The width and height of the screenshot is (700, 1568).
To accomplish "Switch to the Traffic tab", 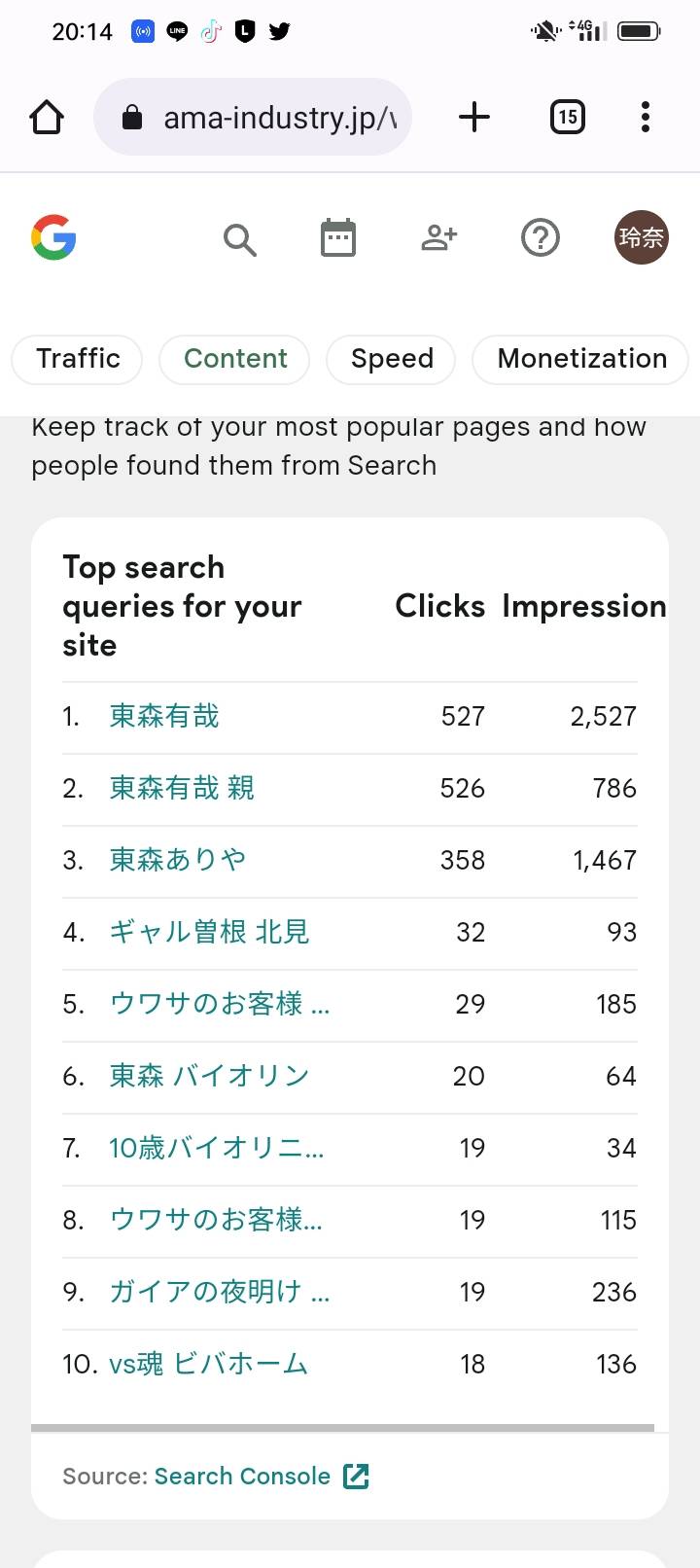I will (x=78, y=359).
